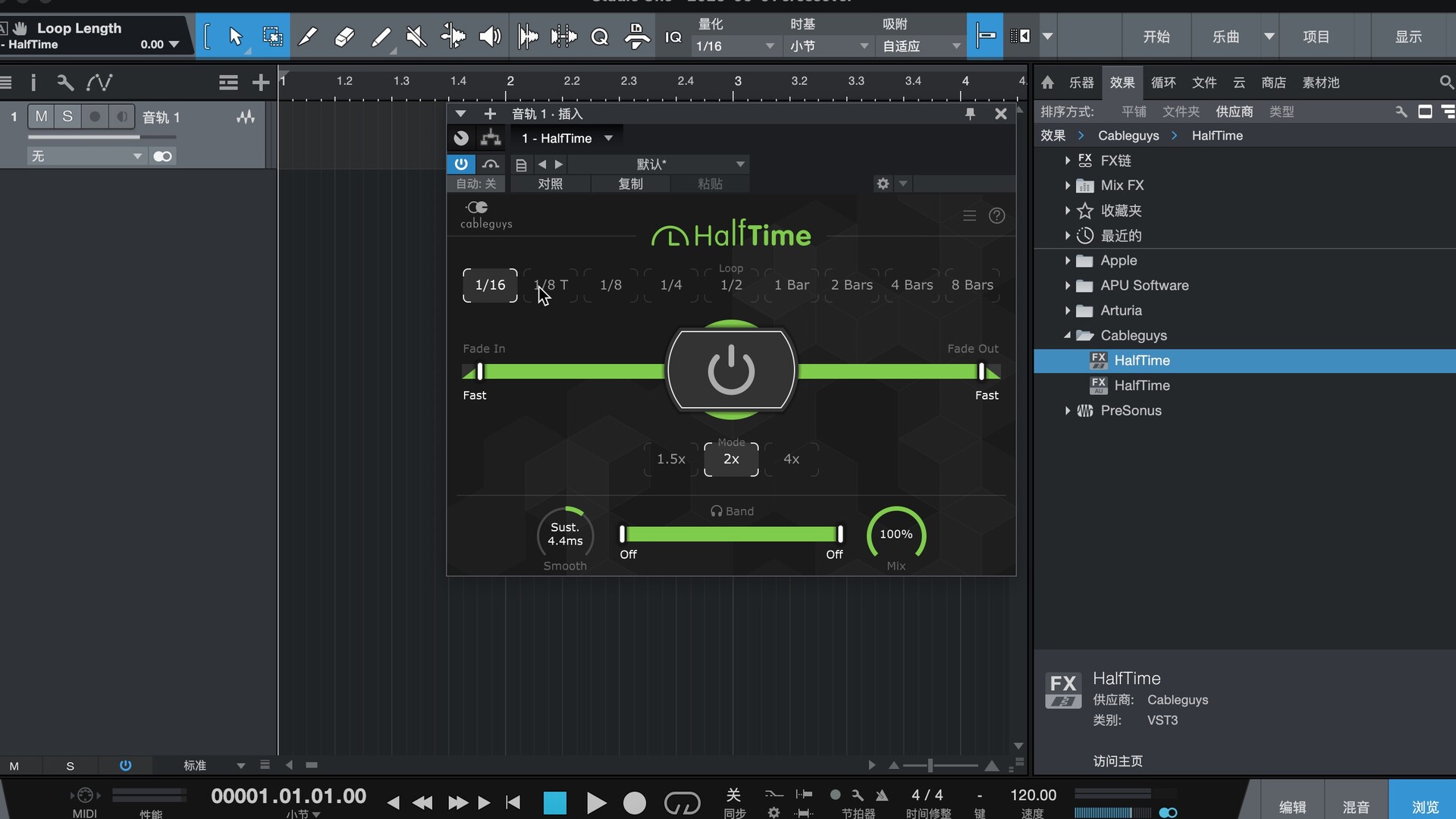This screenshot has height=819, width=1456.
Task: Arm record on track 1
Action: (94, 116)
